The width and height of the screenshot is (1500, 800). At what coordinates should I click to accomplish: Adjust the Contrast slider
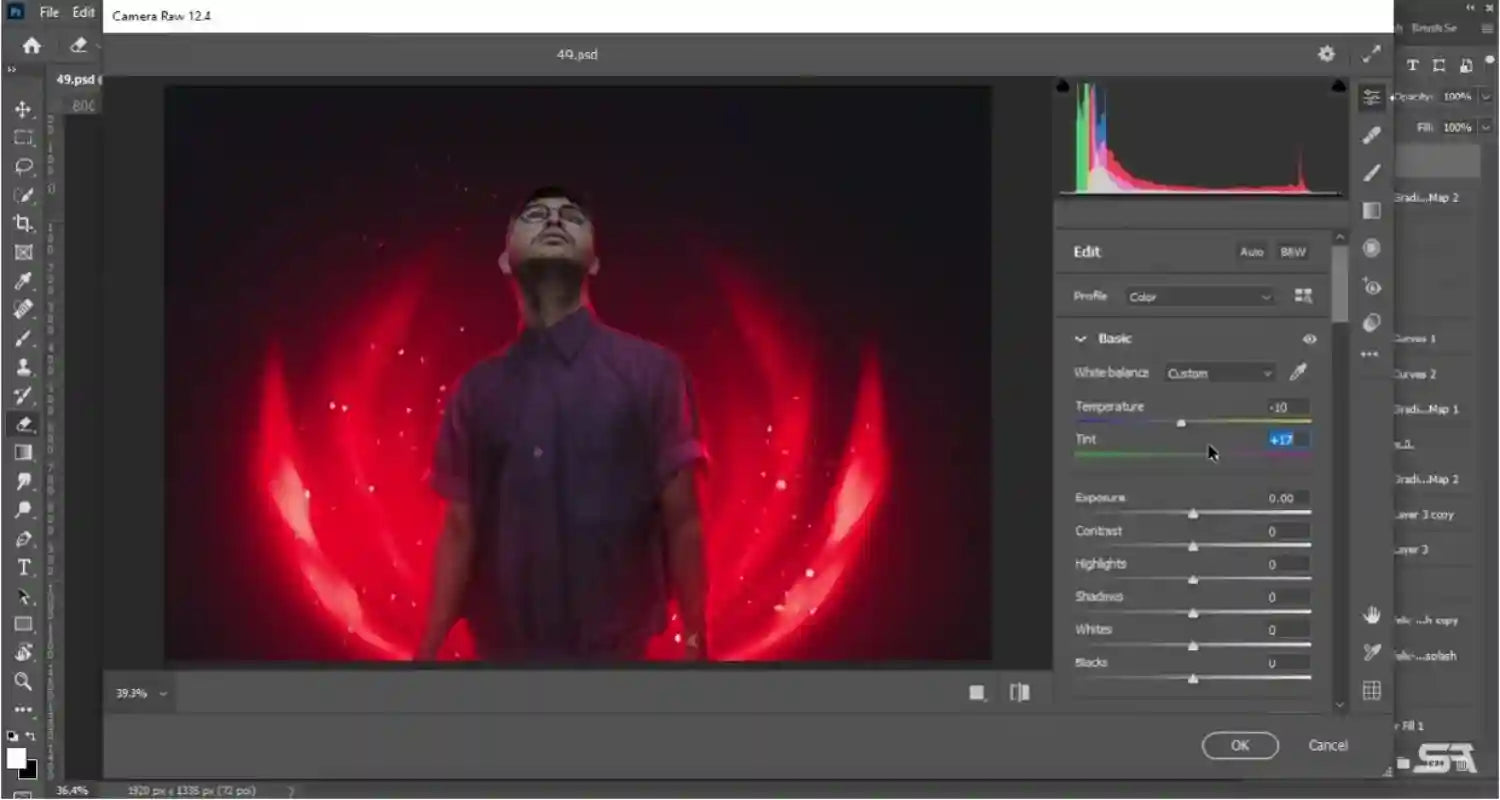[x=1192, y=547]
